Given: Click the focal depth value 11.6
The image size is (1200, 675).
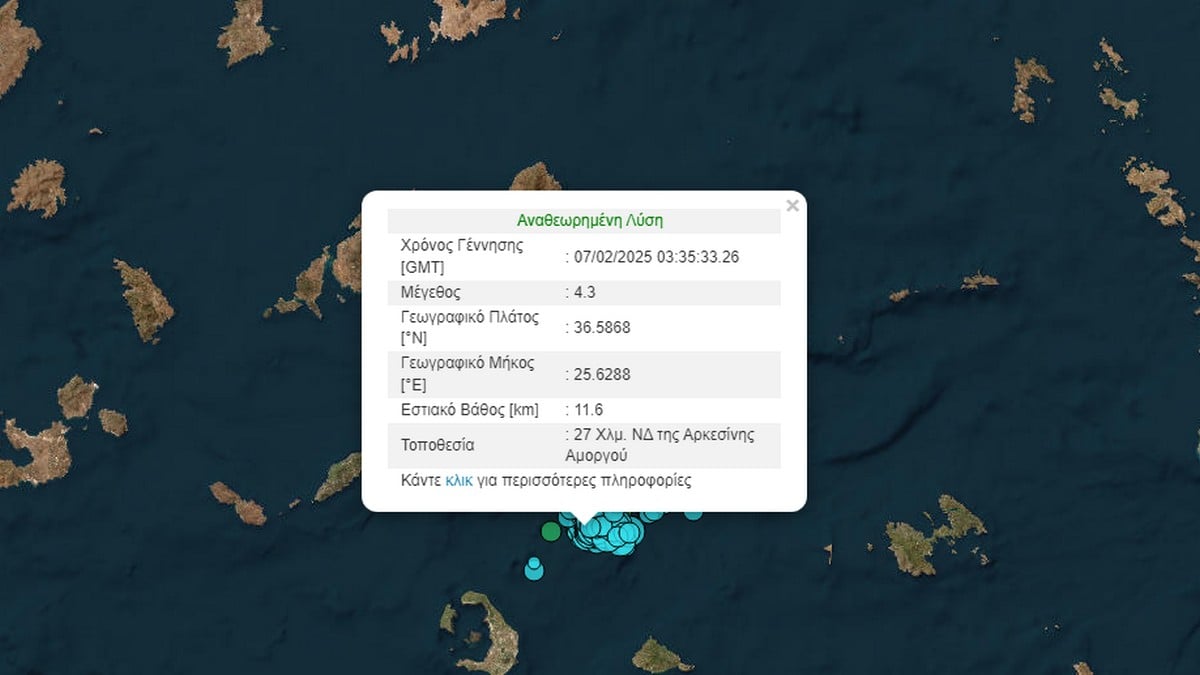Looking at the screenshot, I should coord(588,410).
